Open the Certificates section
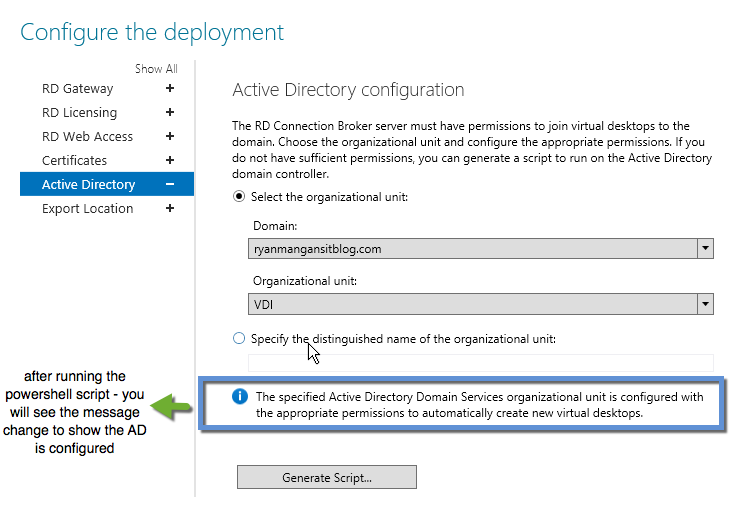This screenshot has height=517, width=734. (x=74, y=160)
